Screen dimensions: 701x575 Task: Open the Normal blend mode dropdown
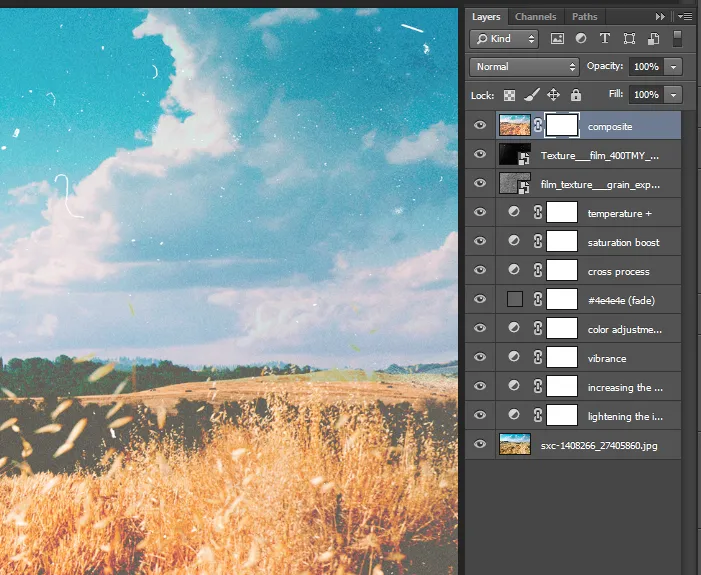tap(524, 67)
